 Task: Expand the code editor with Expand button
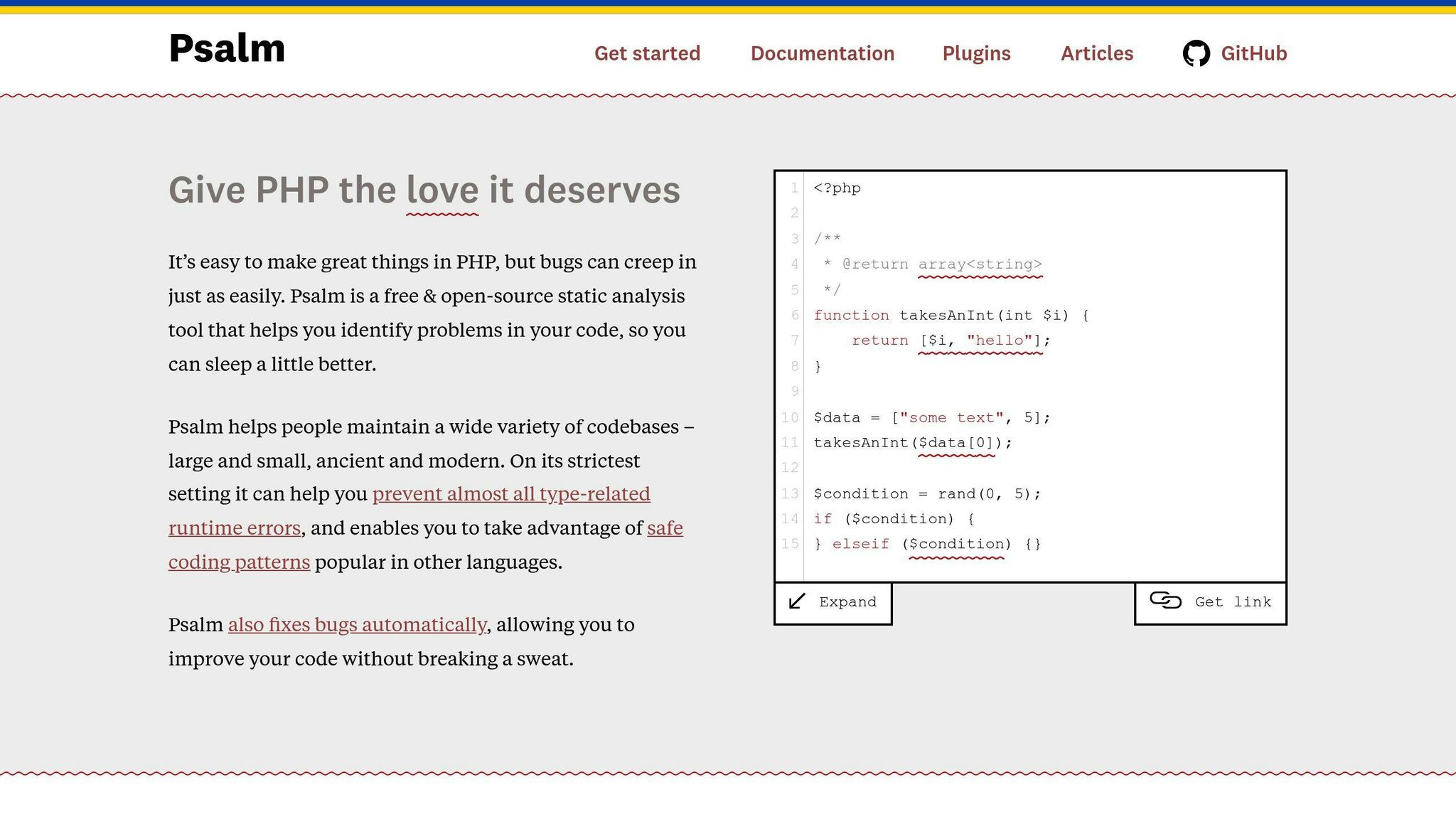833,603
